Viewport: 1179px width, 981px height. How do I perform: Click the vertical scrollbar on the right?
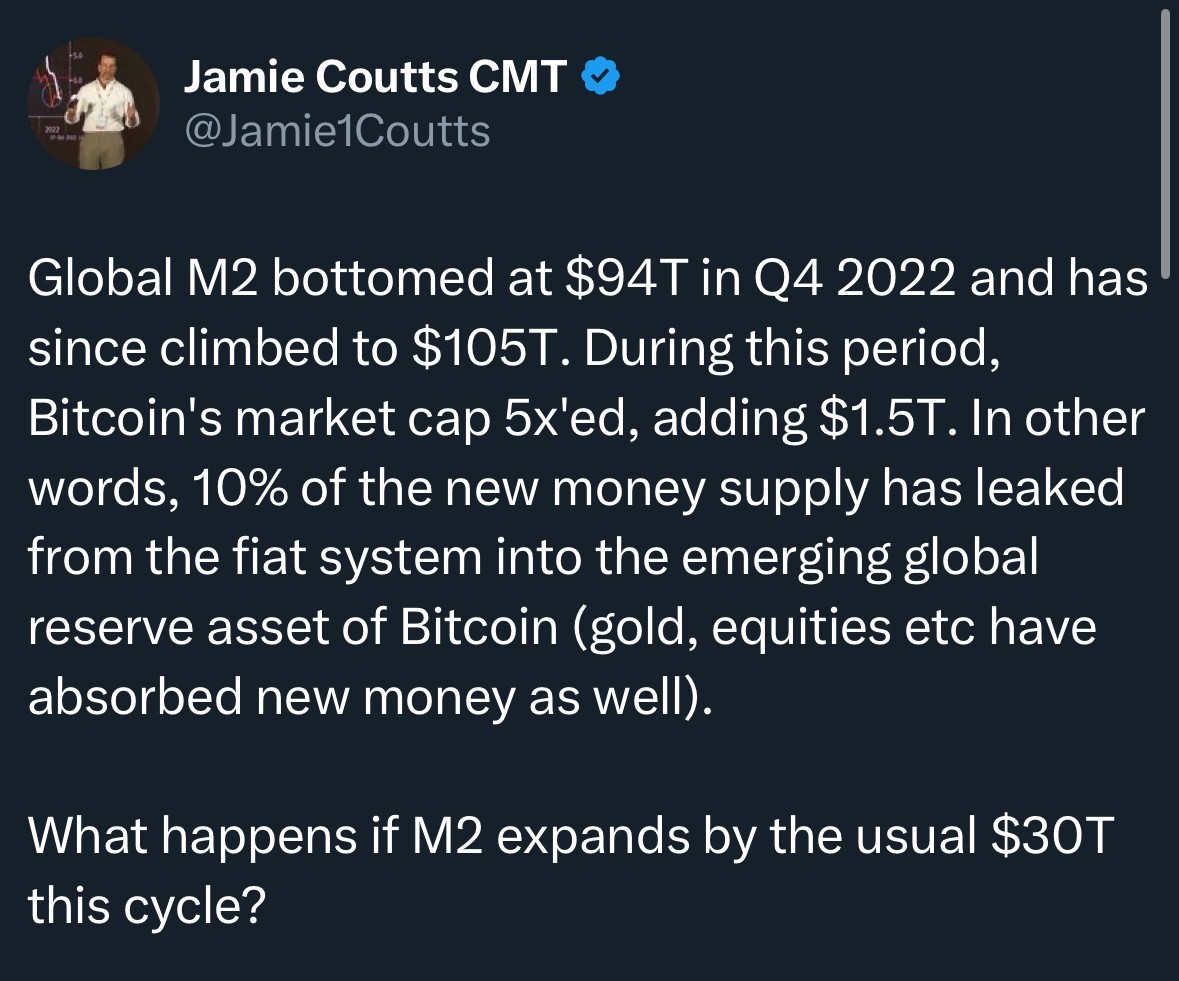pos(1164,140)
